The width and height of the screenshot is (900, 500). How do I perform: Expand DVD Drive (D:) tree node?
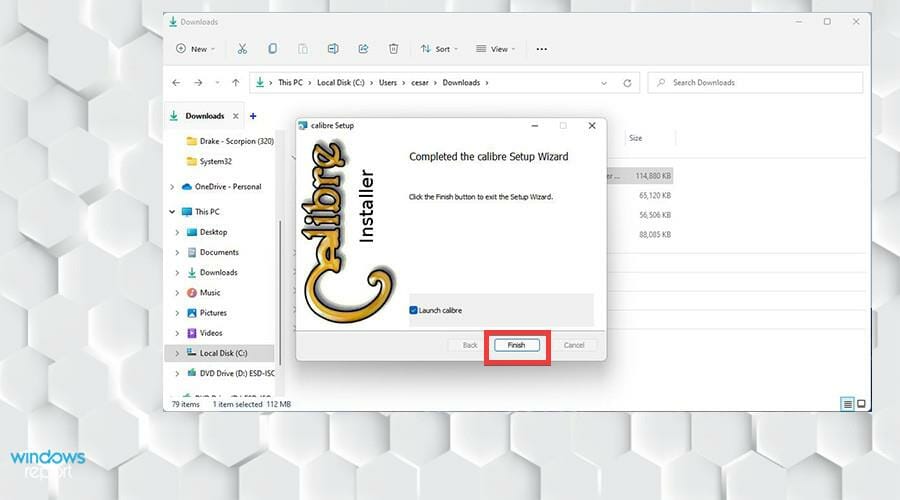point(177,374)
